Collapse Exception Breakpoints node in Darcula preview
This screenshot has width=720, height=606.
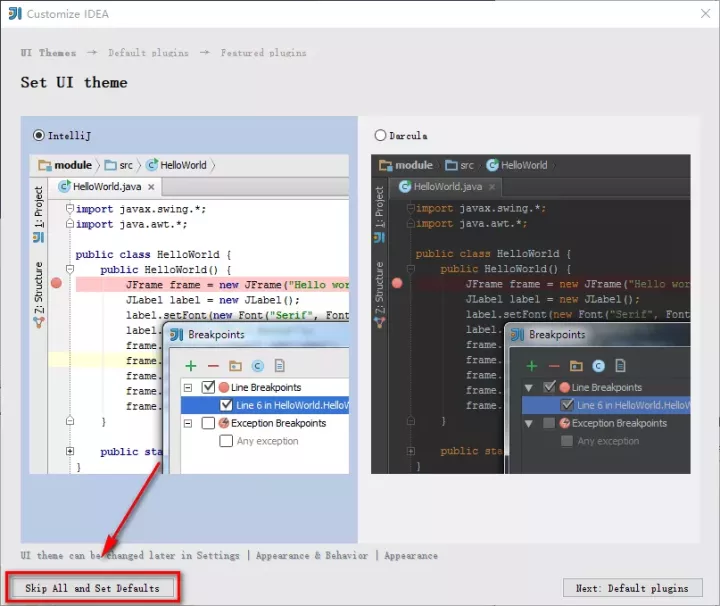pyautogui.click(x=529, y=423)
